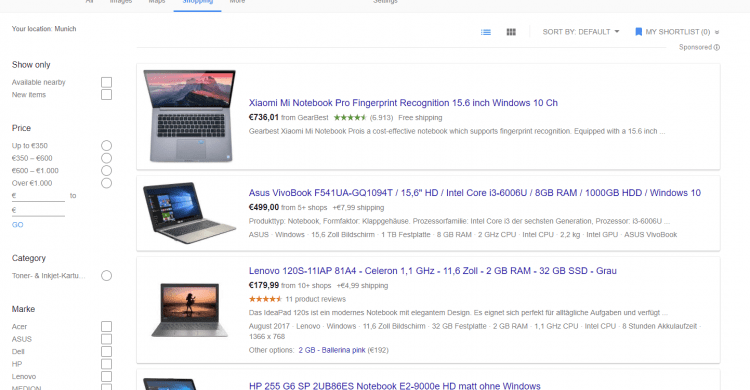Check the New items filter
This screenshot has height=390, width=750.
point(106,95)
